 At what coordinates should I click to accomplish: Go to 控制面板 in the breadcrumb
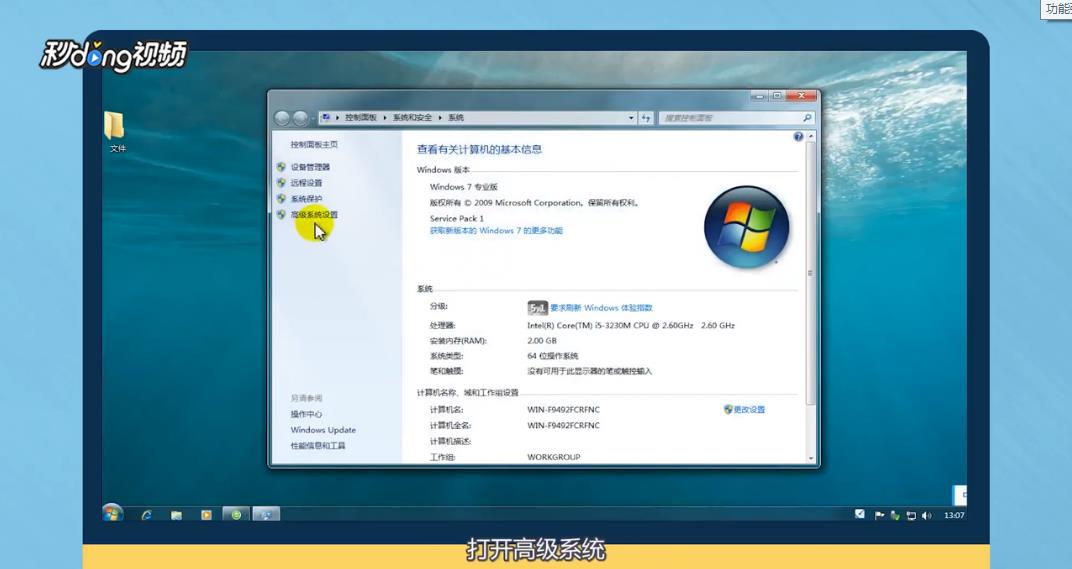coord(361,118)
